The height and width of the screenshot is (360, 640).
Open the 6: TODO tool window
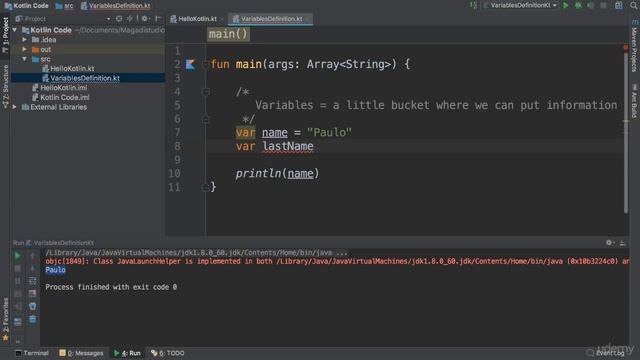pyautogui.click(x=168, y=353)
